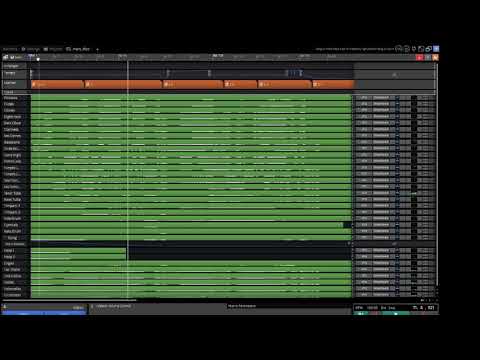The image size is (480, 360).
Task: Click the gray button between the red and orange buttons
Action: (428, 58)
